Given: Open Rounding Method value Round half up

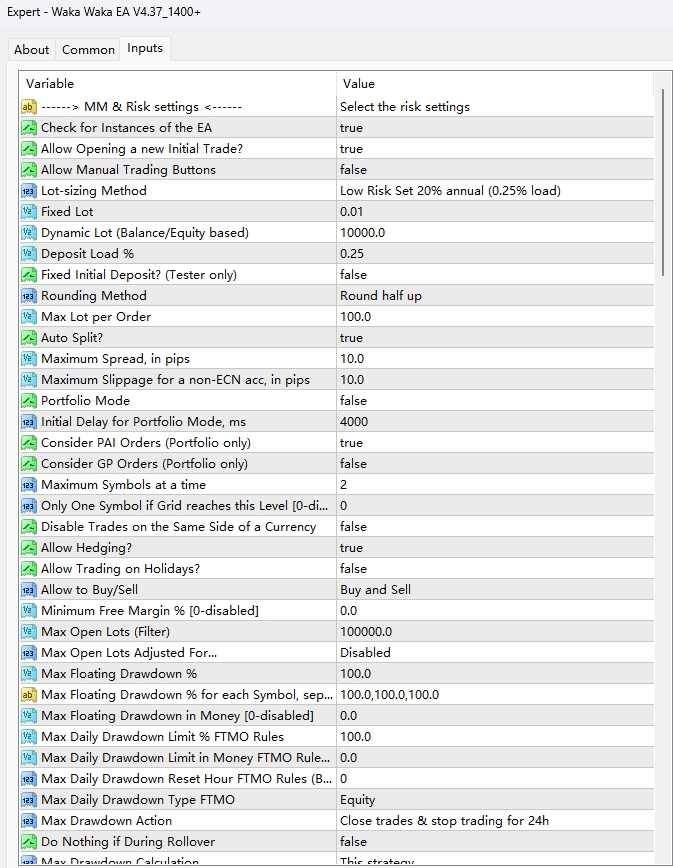Looking at the screenshot, I should click(x=495, y=296).
